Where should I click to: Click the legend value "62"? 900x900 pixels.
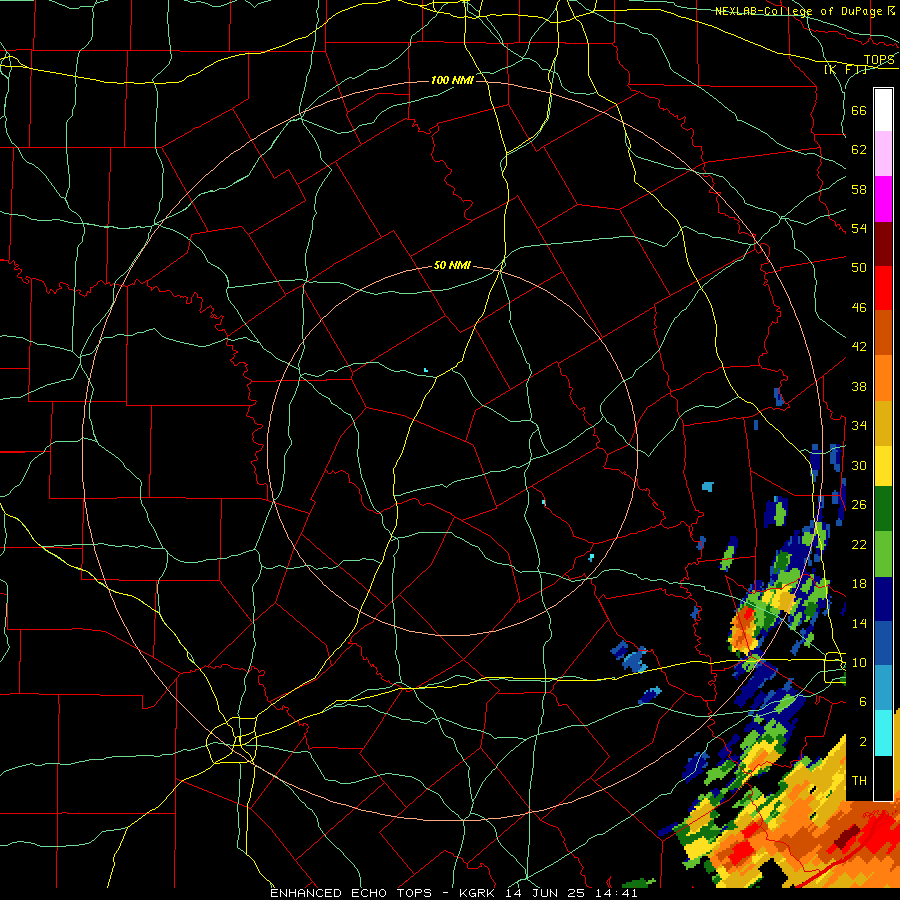coord(859,150)
